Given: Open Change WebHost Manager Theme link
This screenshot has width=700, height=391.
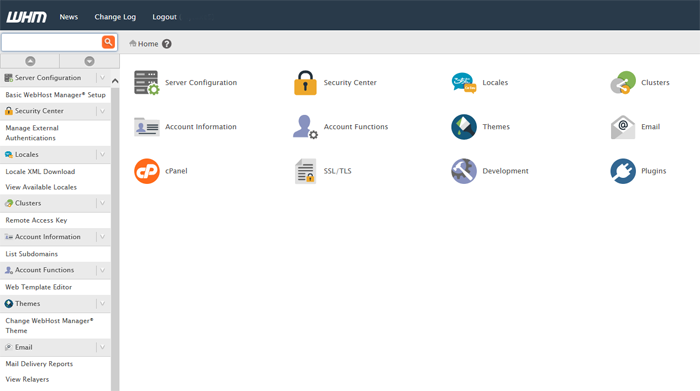Looking at the screenshot, I should click(x=49, y=326).
